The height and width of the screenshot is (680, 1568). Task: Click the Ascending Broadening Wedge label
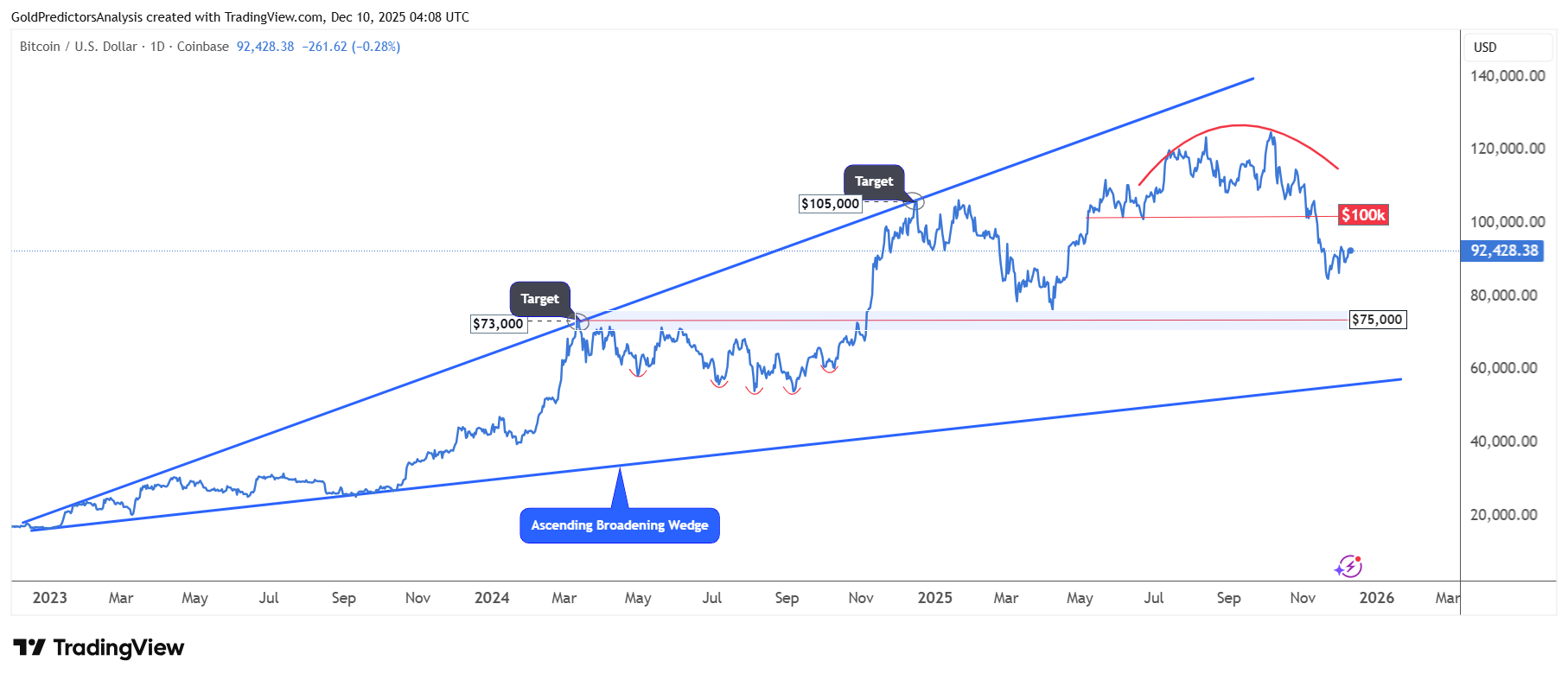coord(619,525)
